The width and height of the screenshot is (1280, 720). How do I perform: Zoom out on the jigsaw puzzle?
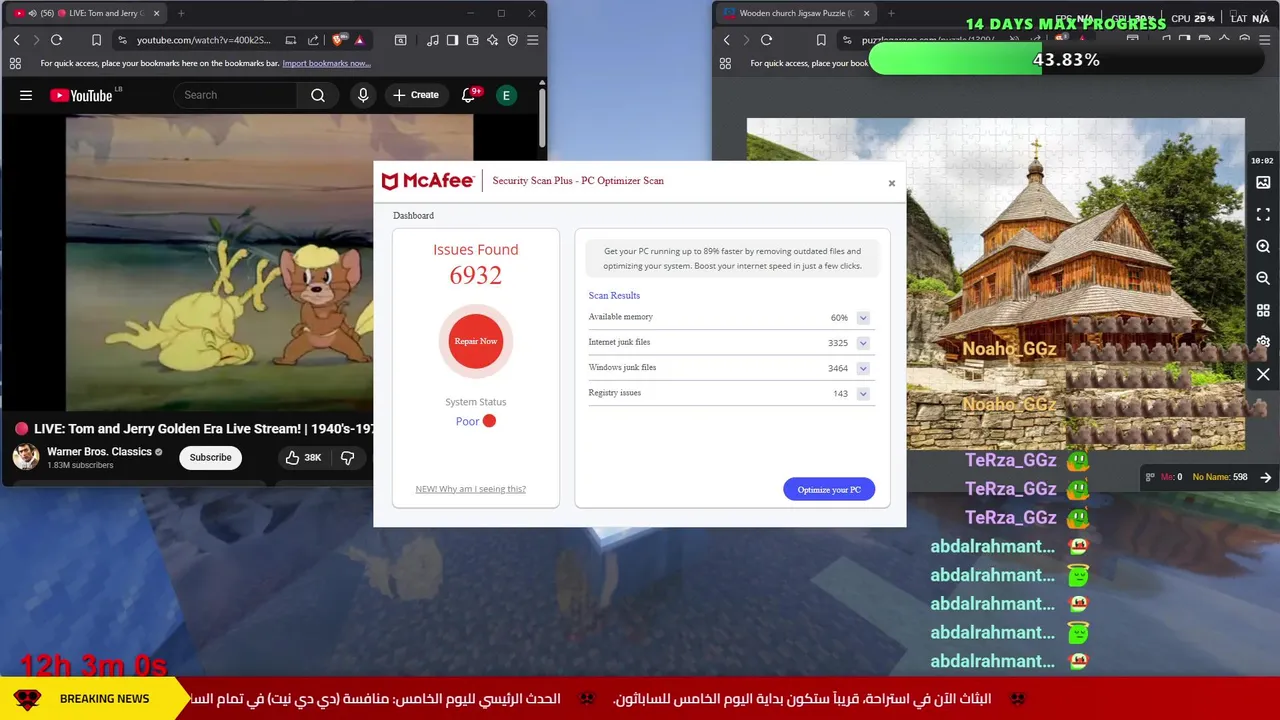tap(1263, 278)
